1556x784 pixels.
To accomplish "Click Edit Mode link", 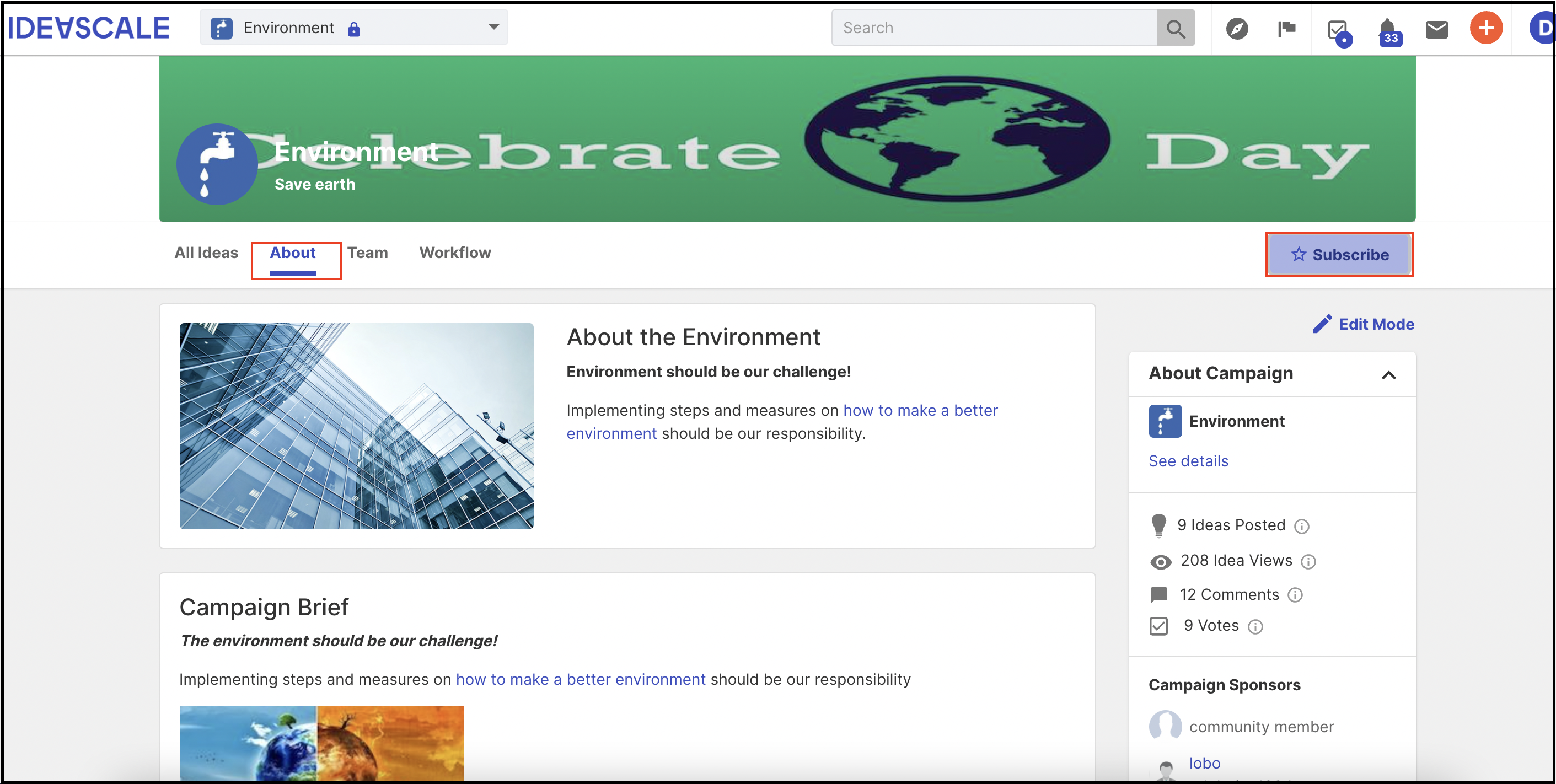I will pos(1364,324).
